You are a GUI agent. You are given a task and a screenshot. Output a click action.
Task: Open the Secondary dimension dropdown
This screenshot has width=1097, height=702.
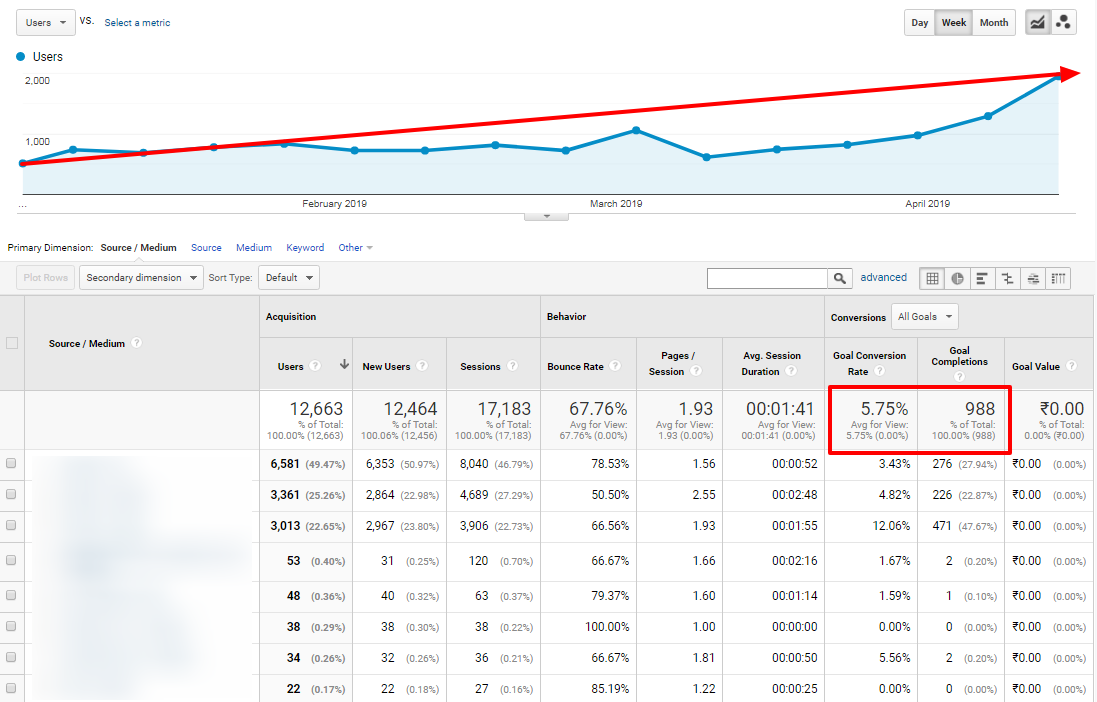(x=140, y=278)
